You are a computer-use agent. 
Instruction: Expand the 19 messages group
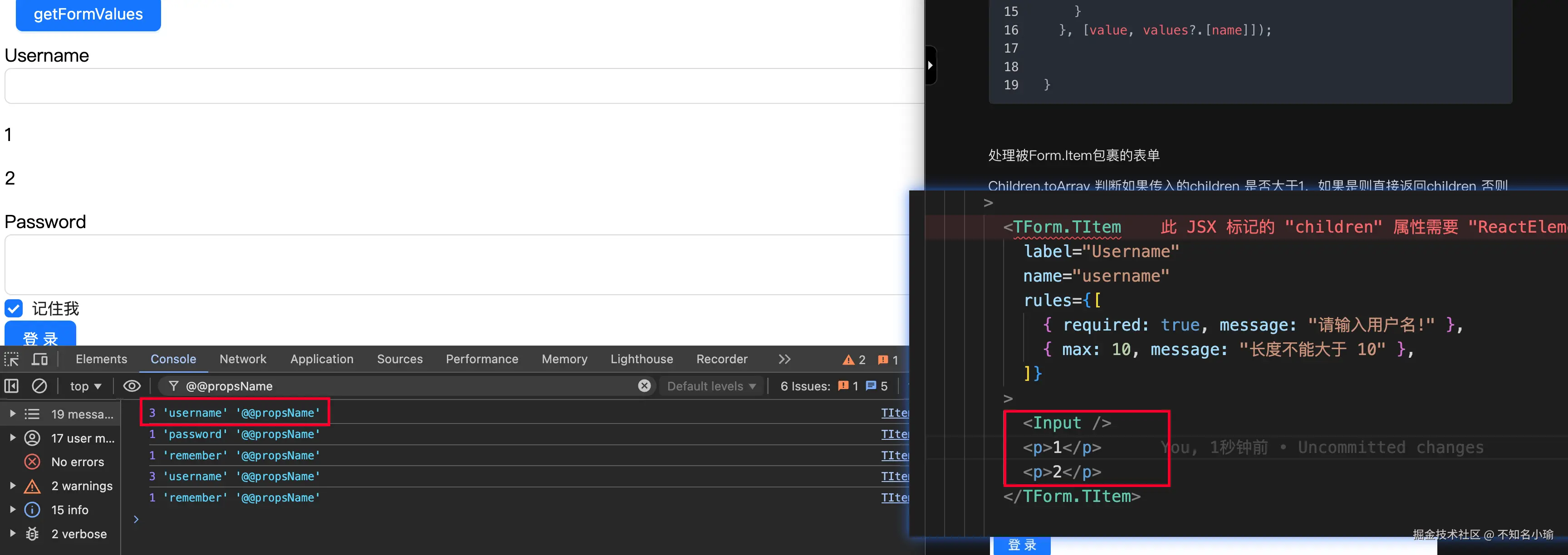coord(13,414)
